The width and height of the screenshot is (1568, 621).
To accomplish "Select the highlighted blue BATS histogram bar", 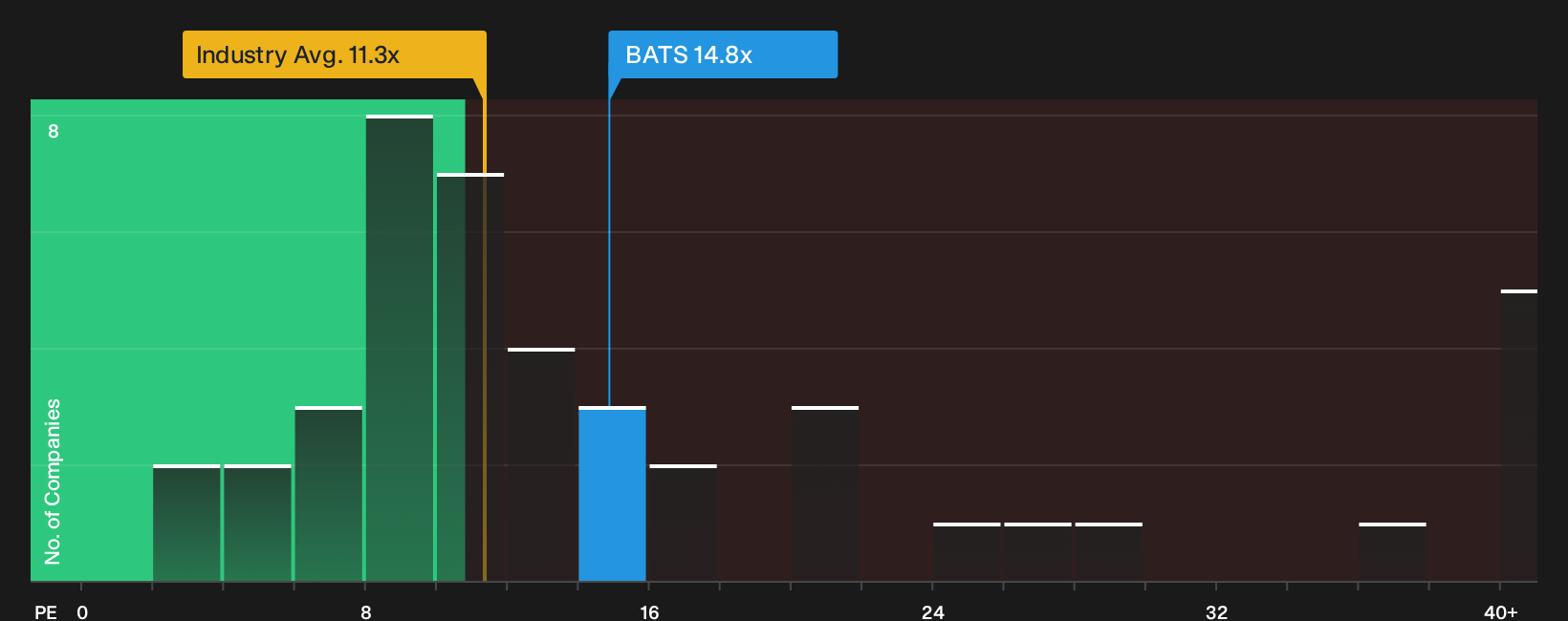I will point(612,494).
